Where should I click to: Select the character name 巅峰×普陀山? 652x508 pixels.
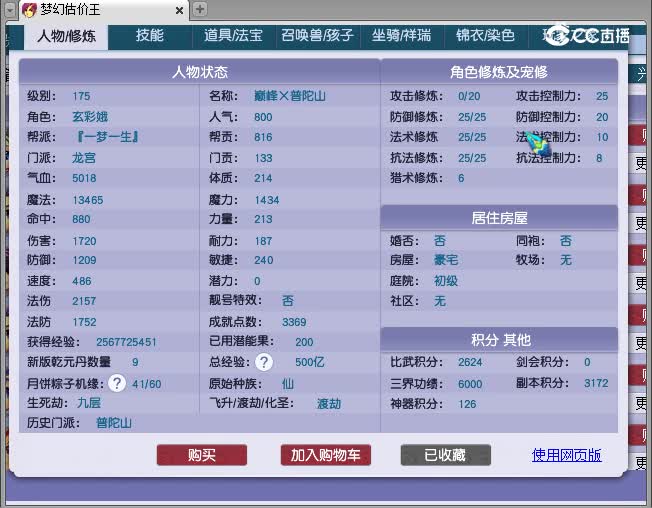coord(290,96)
